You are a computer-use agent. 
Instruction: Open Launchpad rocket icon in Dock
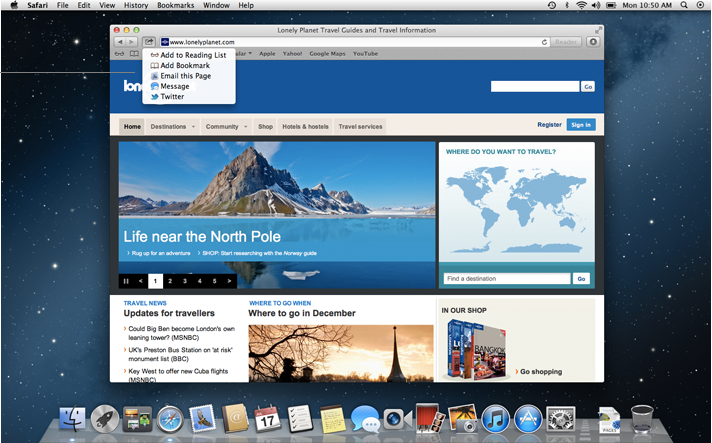pos(105,418)
